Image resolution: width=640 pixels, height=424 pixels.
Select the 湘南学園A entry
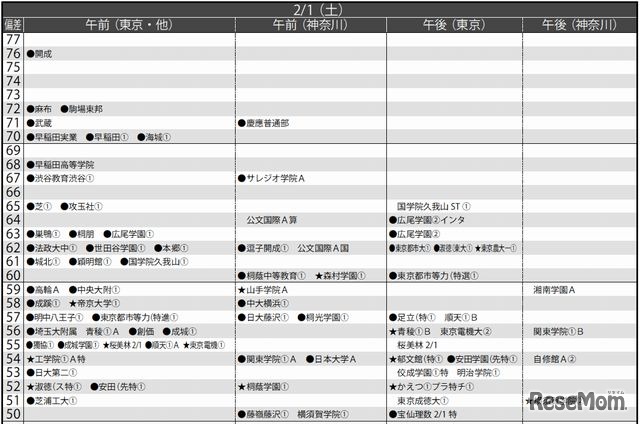[554, 290]
